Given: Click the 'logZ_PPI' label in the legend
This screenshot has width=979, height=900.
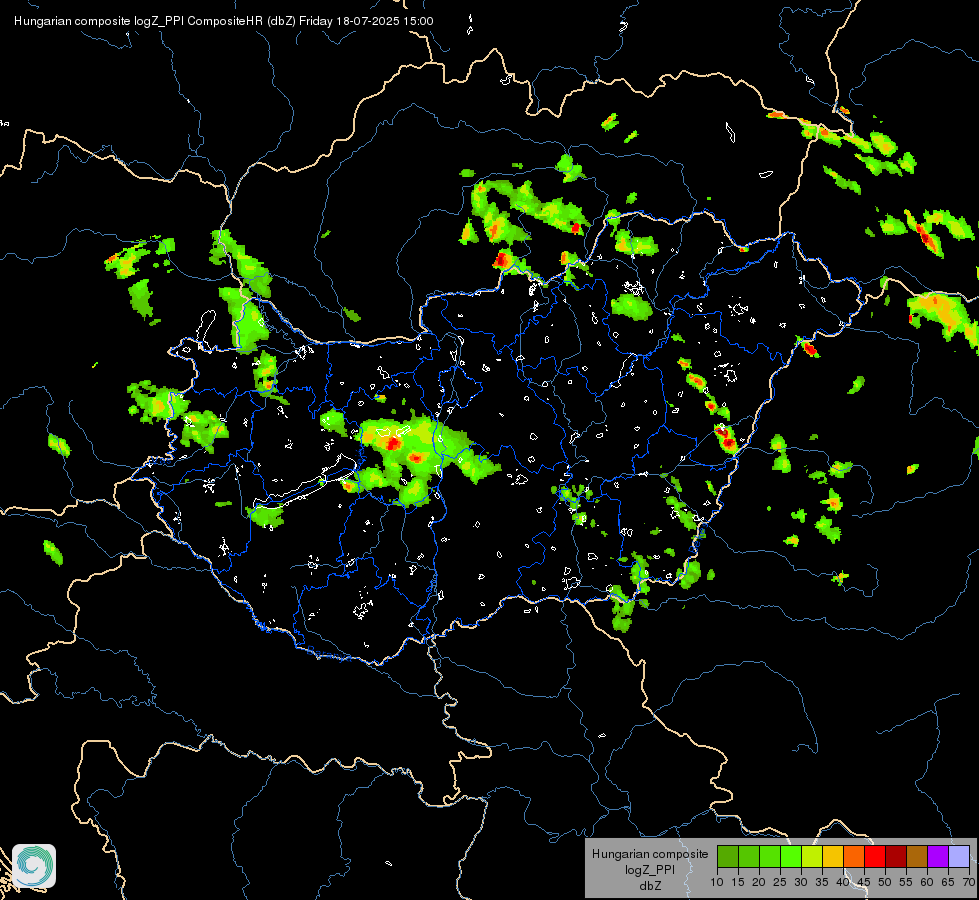Looking at the screenshot, I should pos(650,870).
